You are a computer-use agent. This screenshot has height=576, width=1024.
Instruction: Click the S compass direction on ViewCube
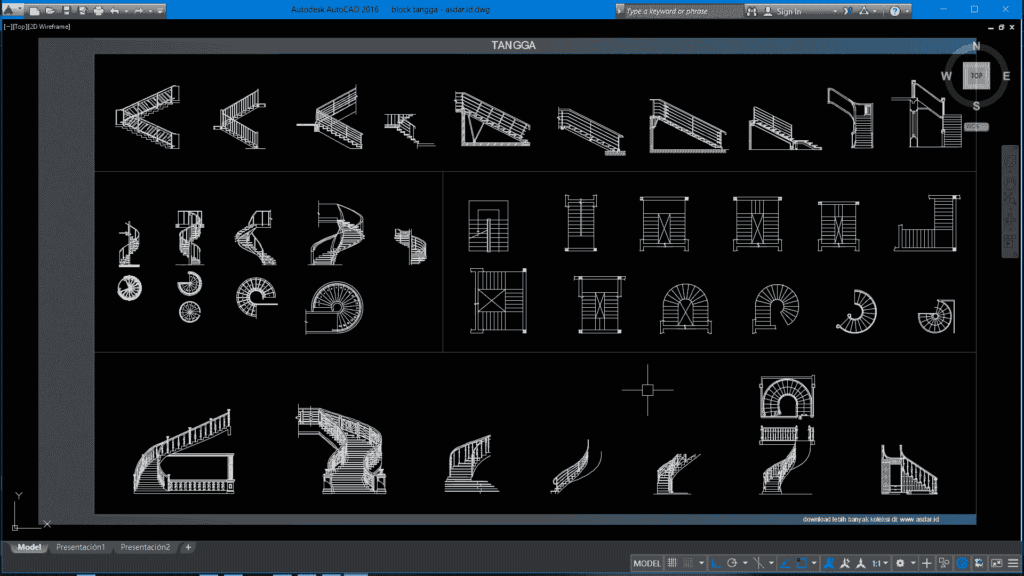click(x=976, y=106)
